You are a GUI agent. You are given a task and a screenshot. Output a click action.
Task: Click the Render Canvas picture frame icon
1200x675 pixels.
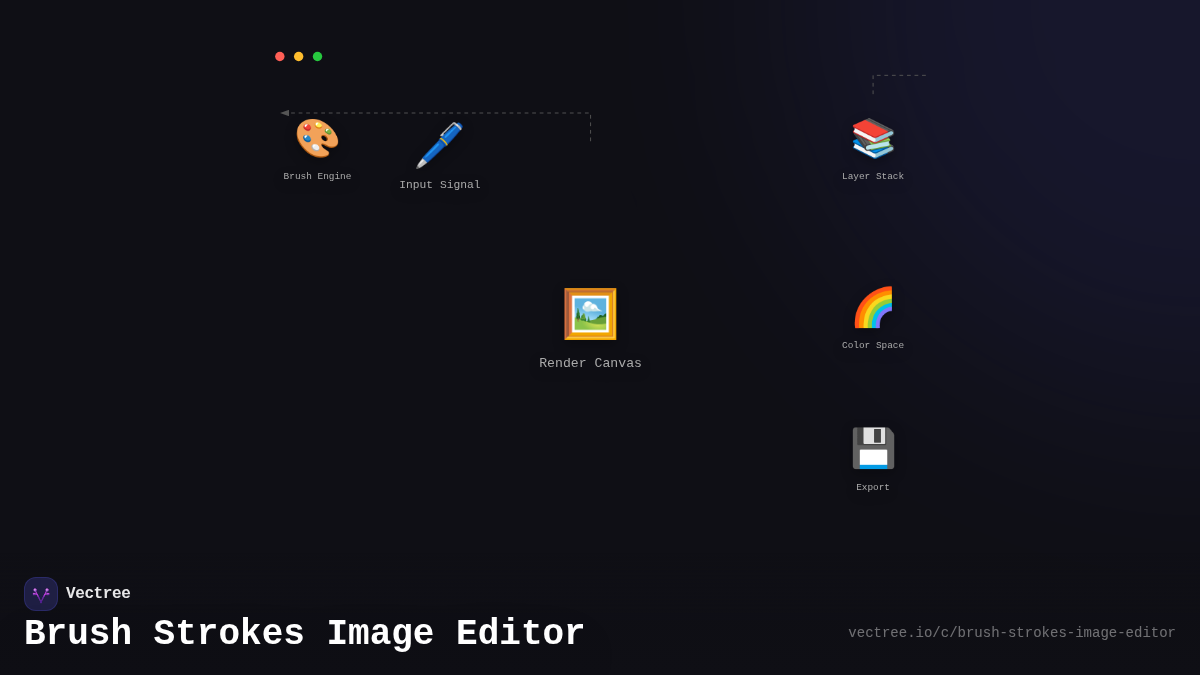(590, 313)
